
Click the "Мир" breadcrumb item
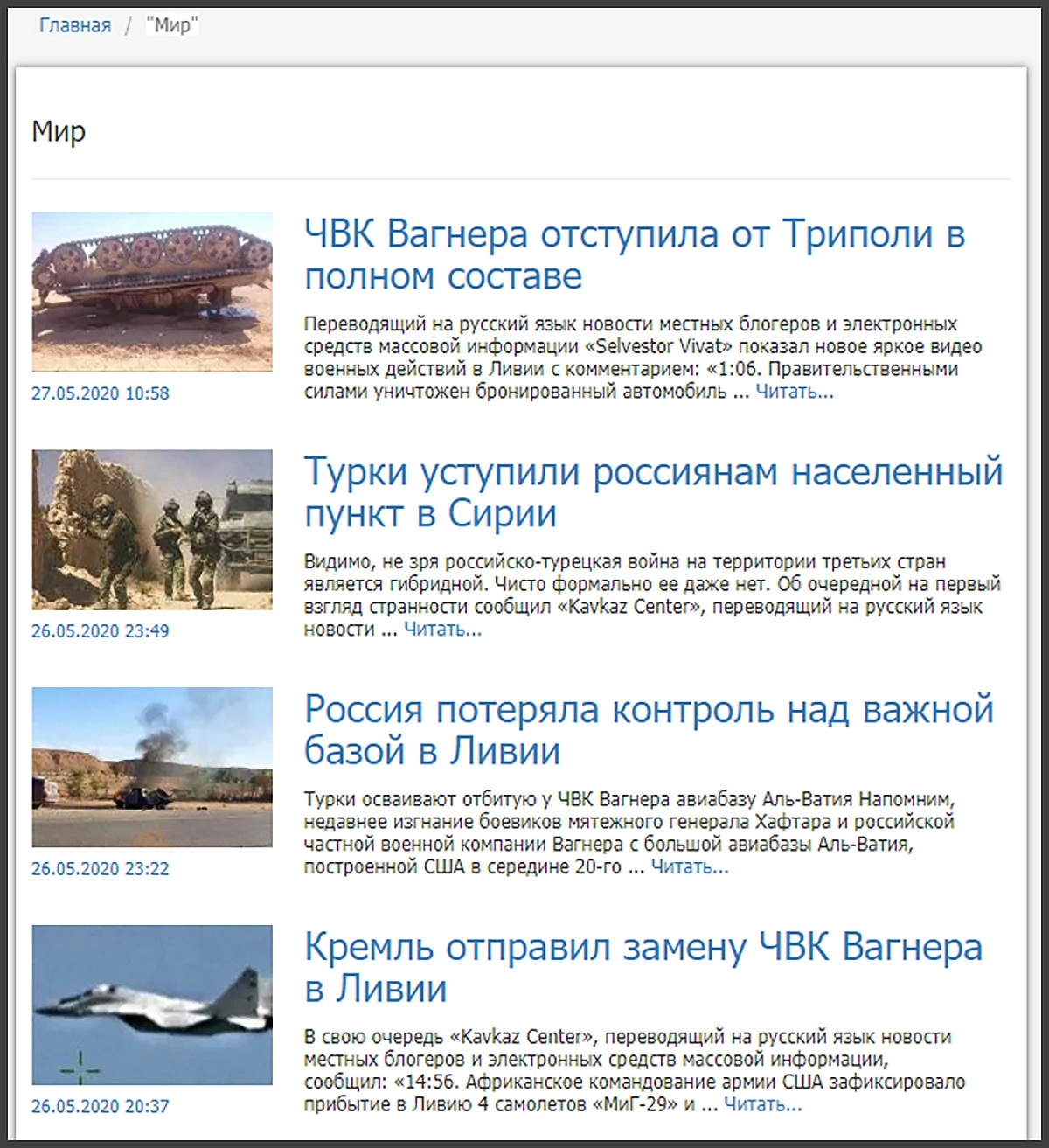coord(172,25)
